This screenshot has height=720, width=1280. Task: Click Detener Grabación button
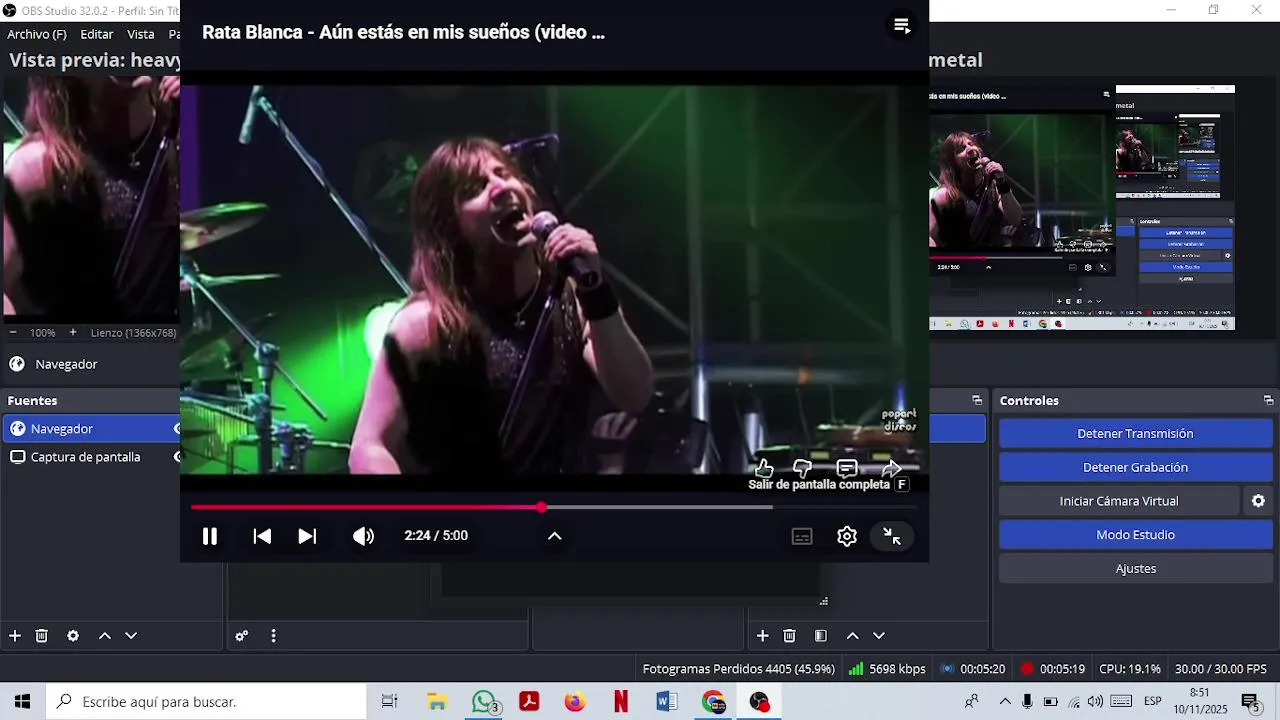click(x=1135, y=467)
